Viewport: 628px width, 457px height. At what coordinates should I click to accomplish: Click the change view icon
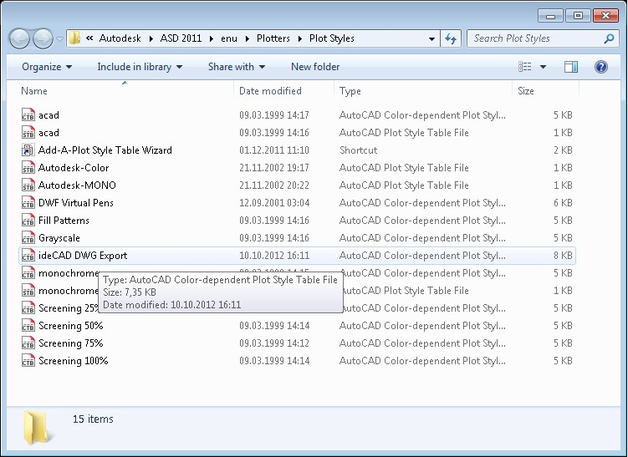526,67
